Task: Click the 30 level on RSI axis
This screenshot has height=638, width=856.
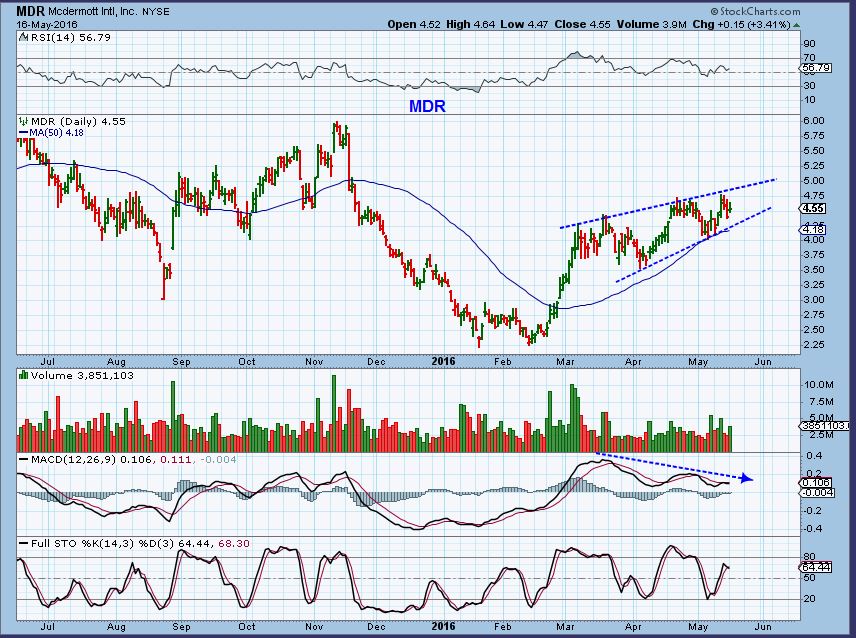Action: (x=809, y=86)
